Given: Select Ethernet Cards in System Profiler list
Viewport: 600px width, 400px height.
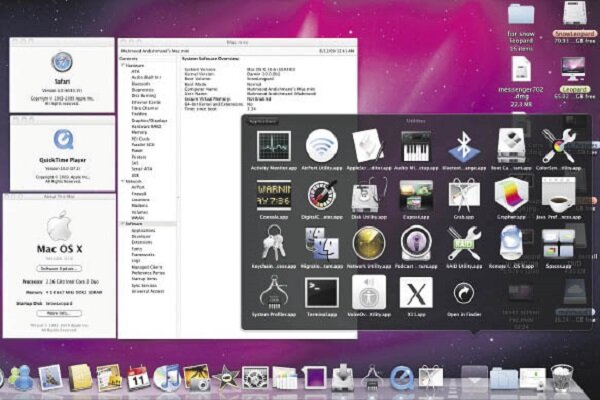Looking at the screenshot, I should (146, 102).
